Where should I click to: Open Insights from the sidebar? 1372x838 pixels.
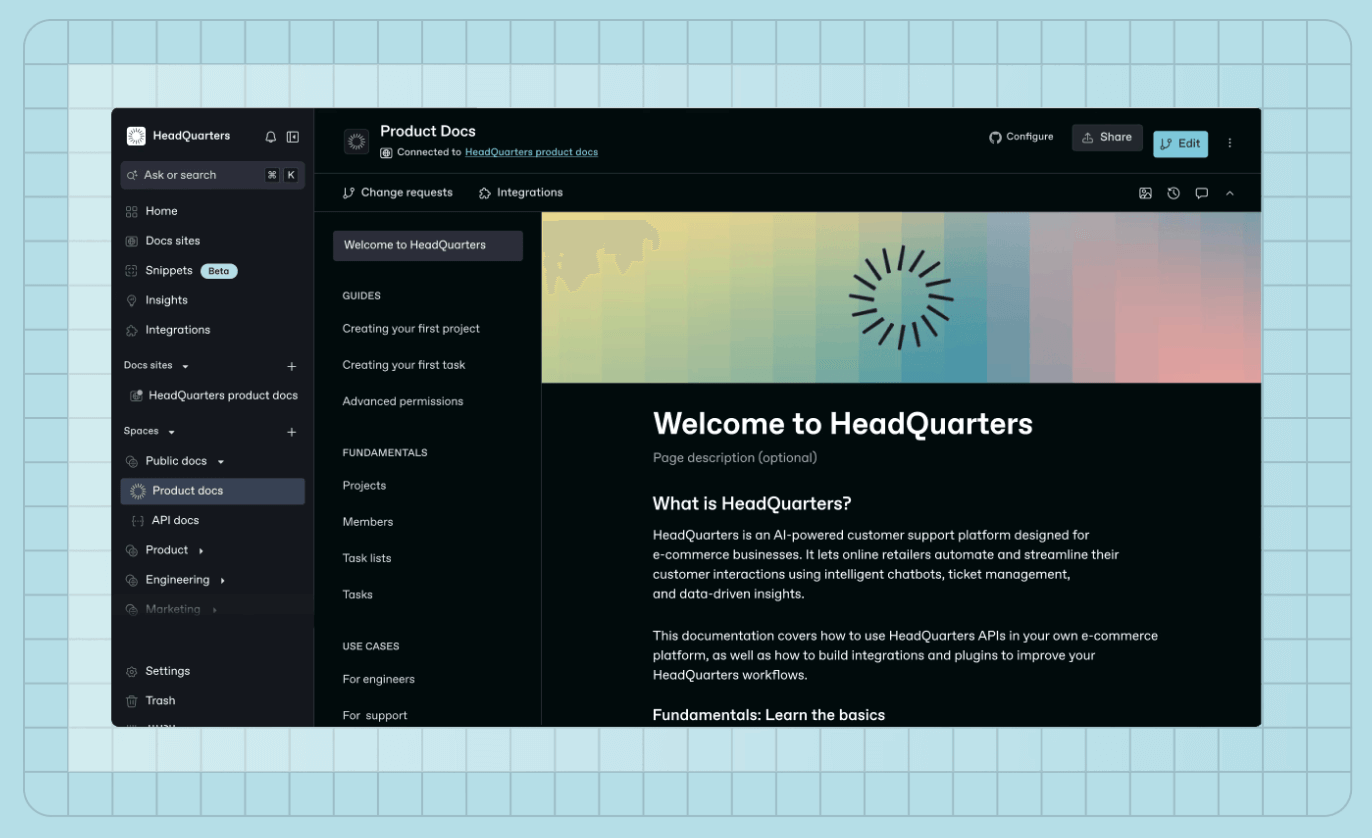tap(168, 300)
